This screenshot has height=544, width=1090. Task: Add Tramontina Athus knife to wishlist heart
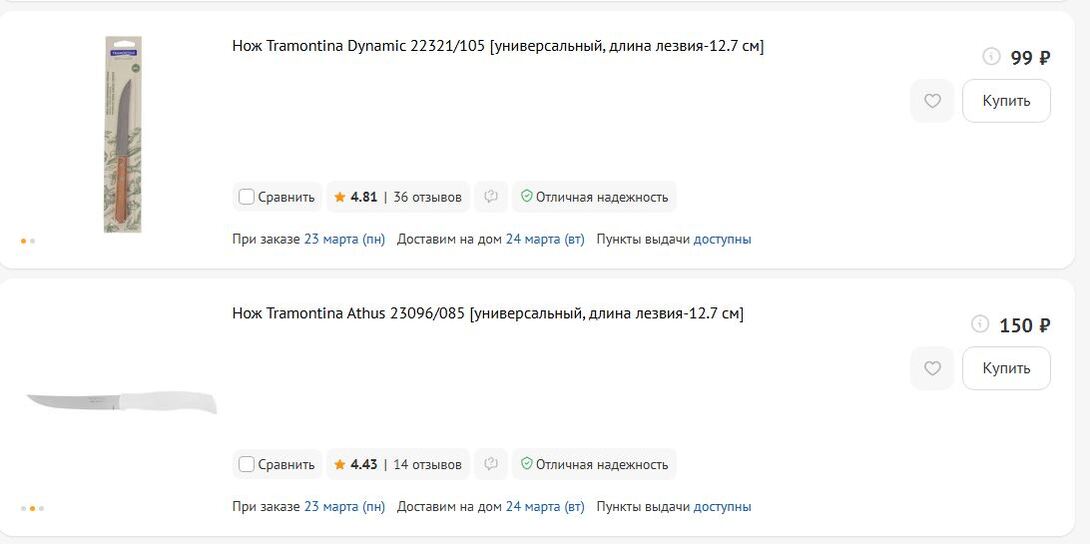point(932,369)
